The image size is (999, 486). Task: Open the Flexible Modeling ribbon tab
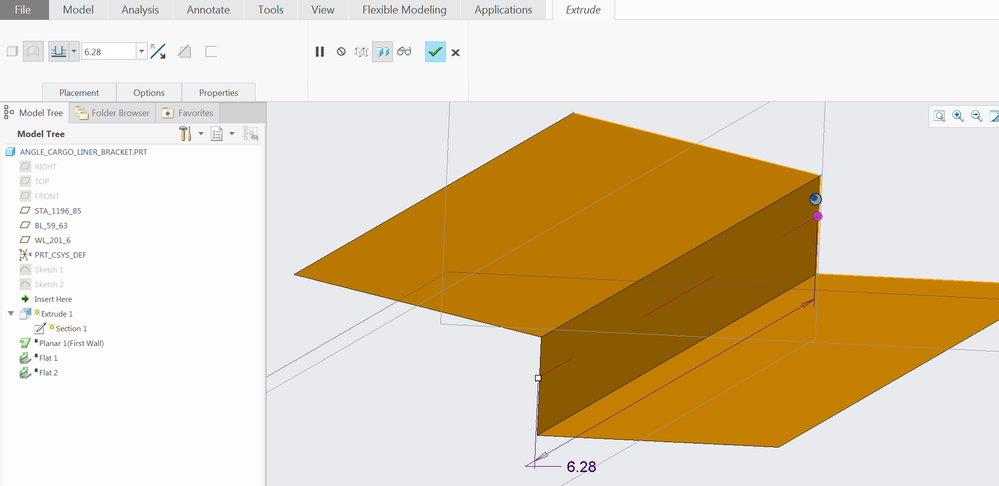pos(404,10)
